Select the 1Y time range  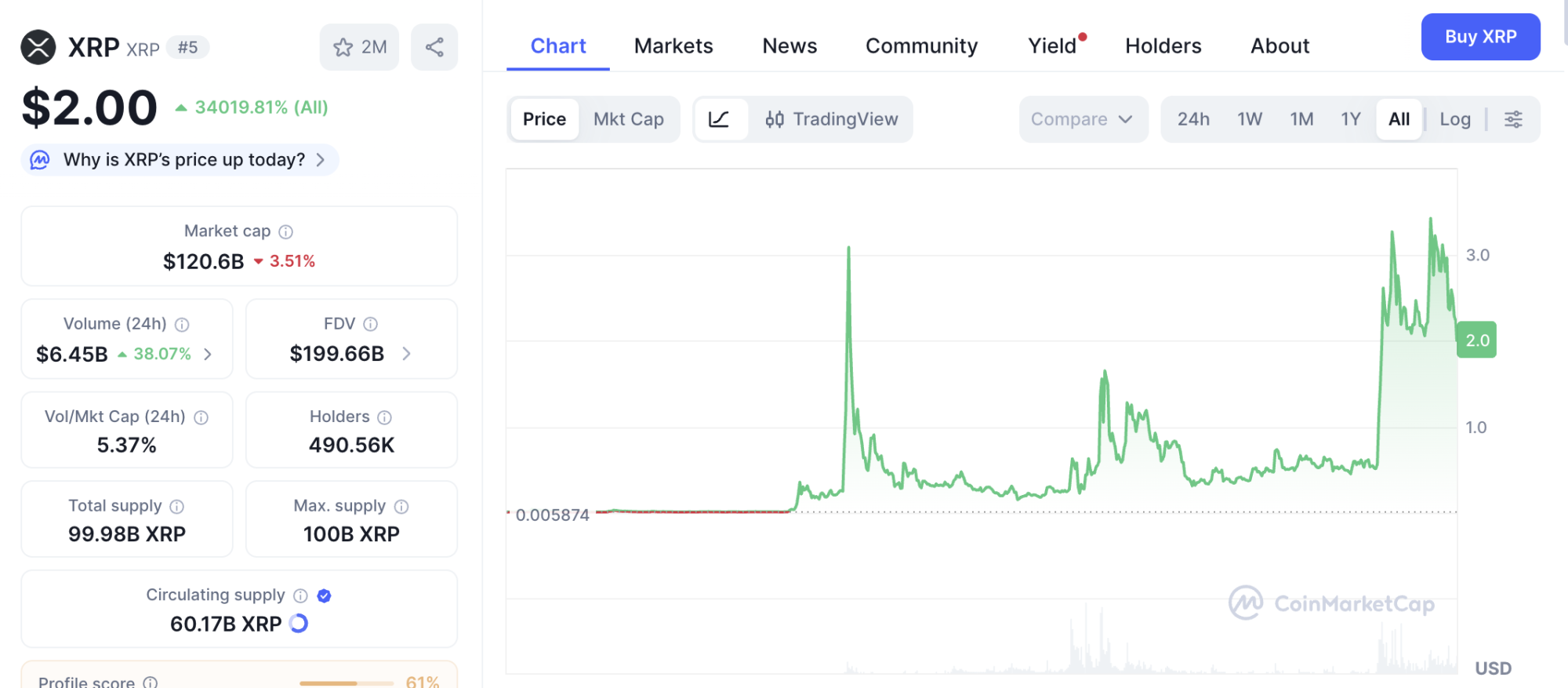pos(1350,119)
